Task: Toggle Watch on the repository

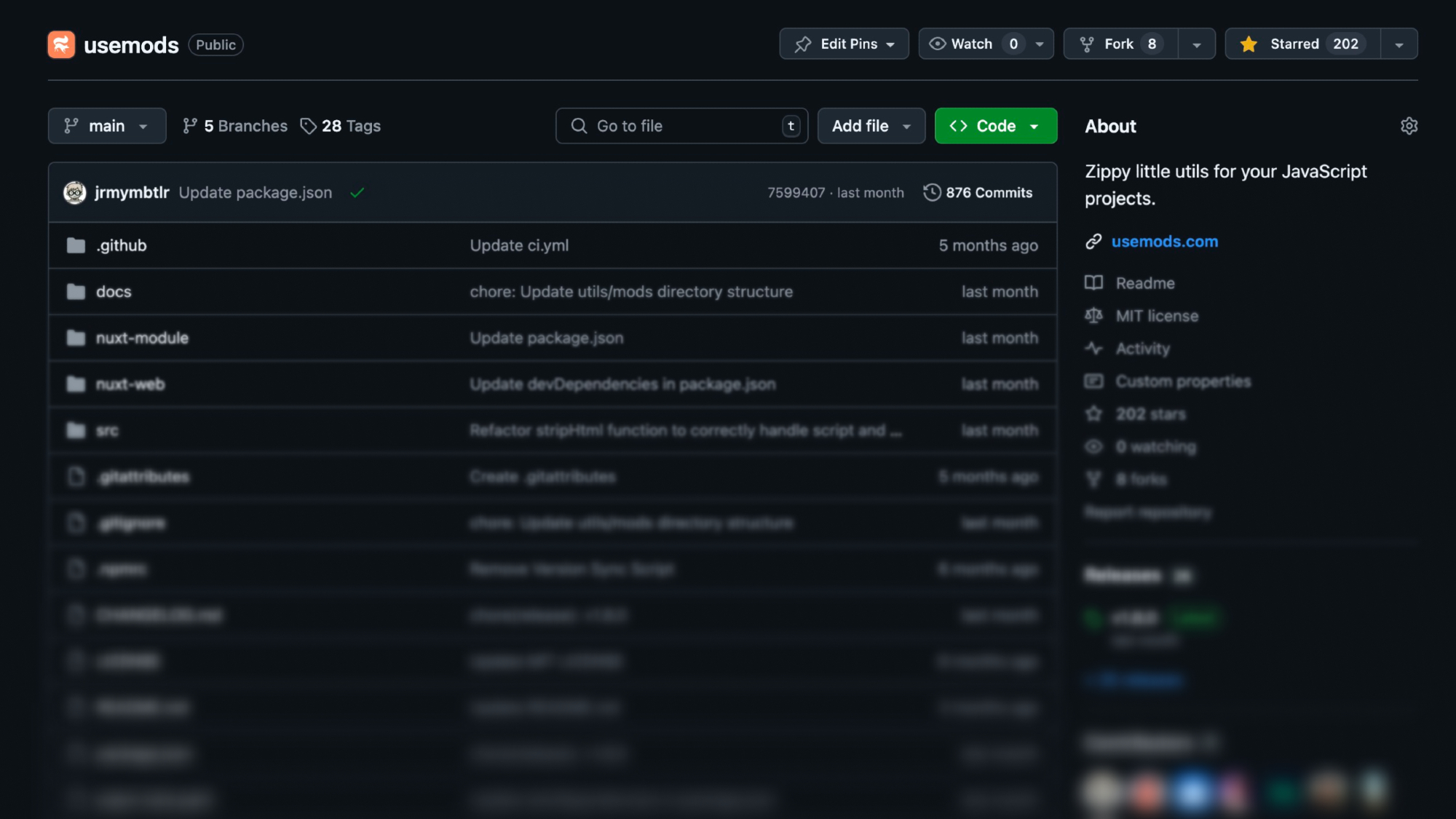Action: coord(971,44)
